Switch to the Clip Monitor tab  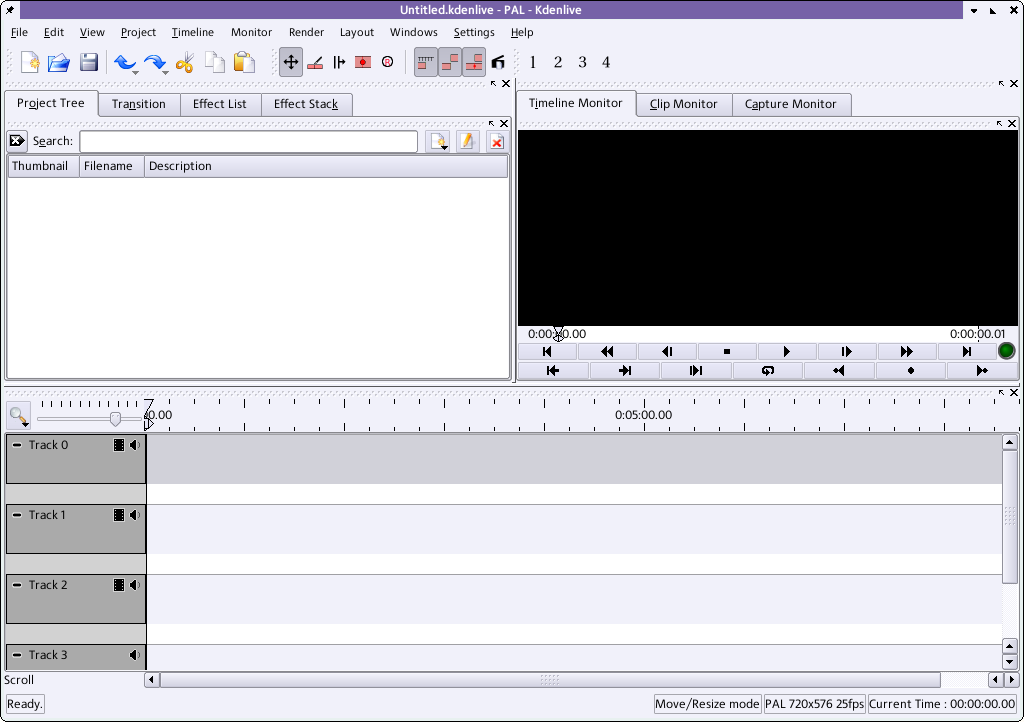click(x=683, y=104)
